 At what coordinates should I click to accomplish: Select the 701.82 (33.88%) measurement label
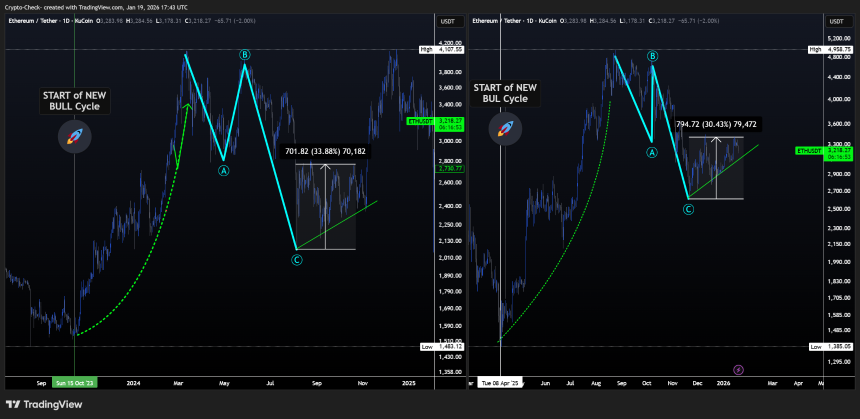pos(325,151)
